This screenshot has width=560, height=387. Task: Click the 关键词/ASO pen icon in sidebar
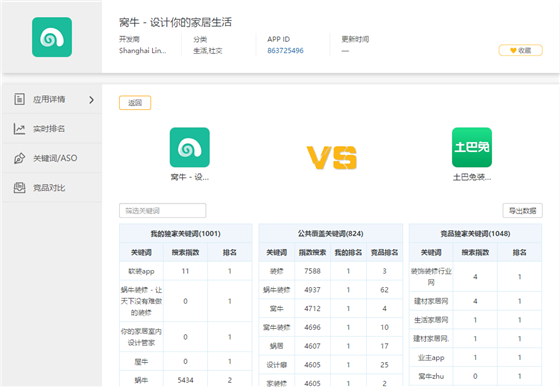19,158
